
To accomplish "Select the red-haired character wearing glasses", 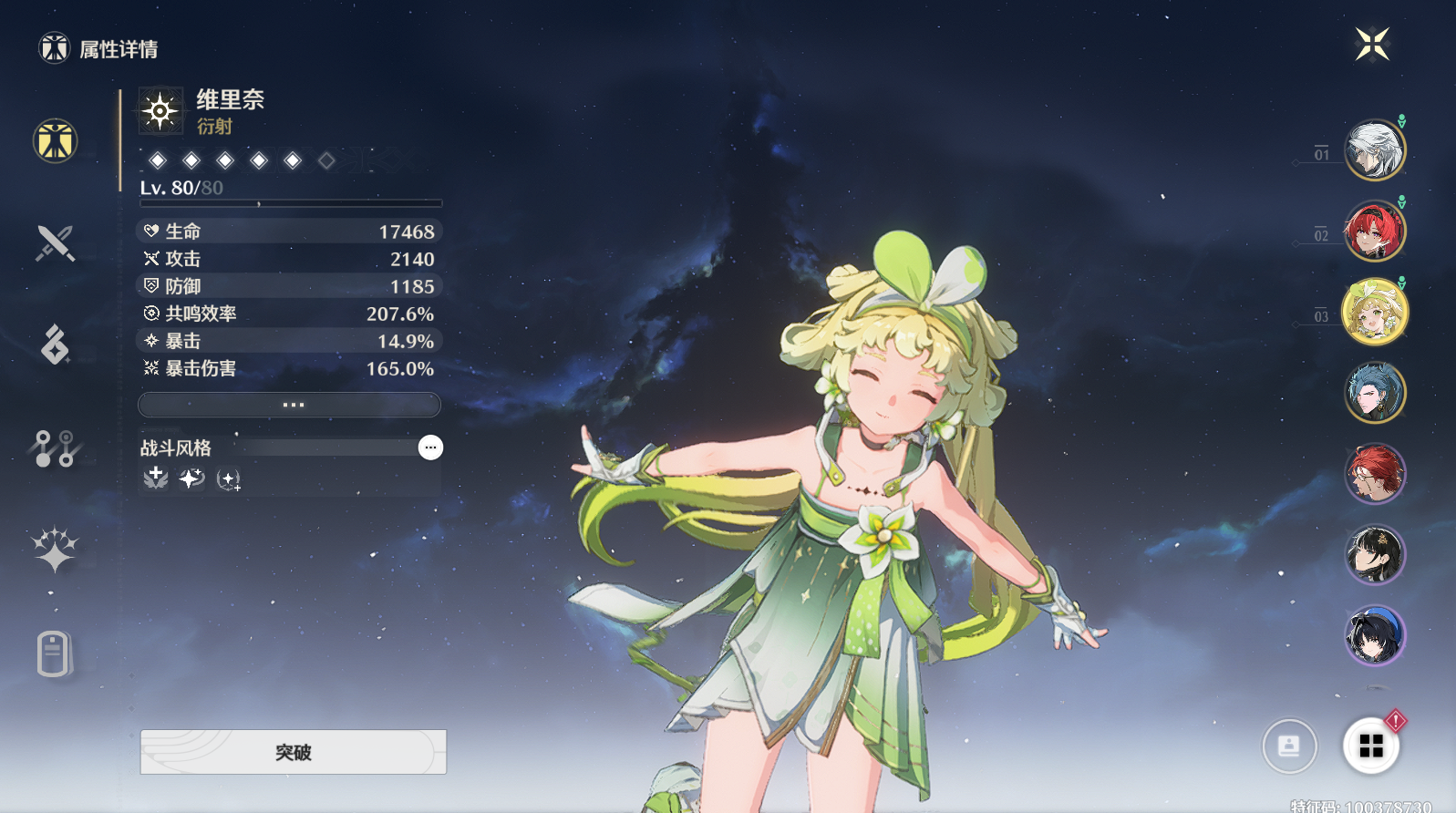I will point(1375,474).
